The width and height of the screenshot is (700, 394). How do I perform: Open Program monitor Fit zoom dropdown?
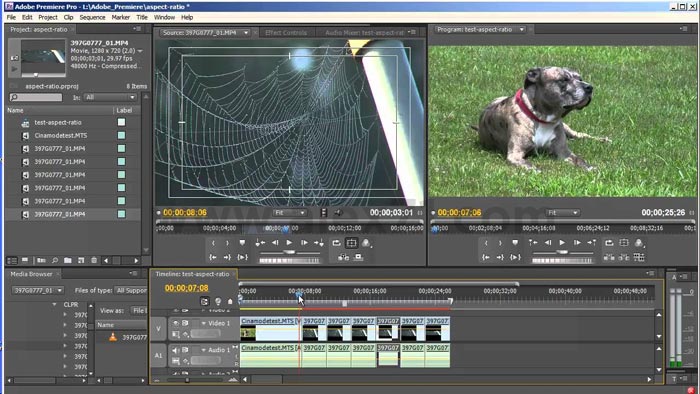562,213
